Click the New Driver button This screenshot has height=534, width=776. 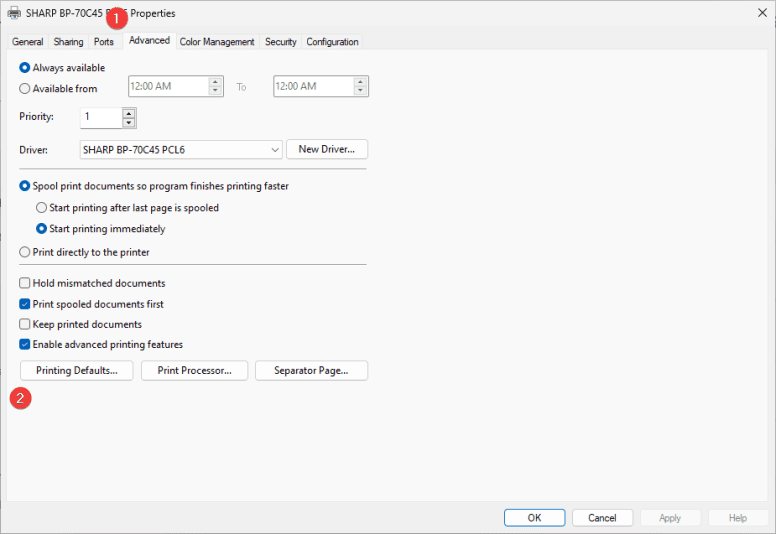327,150
